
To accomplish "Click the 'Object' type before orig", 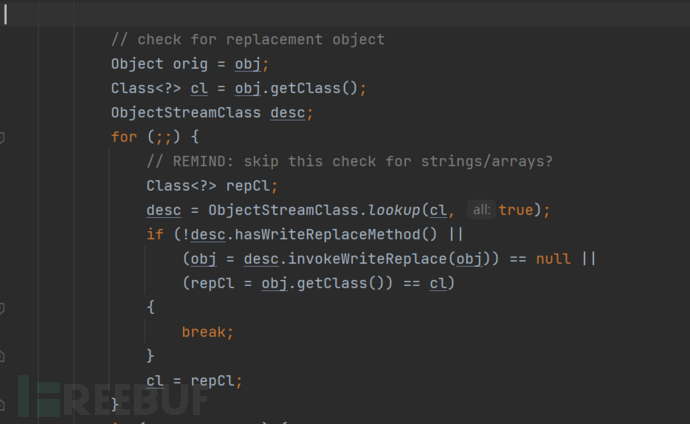I will (137, 64).
